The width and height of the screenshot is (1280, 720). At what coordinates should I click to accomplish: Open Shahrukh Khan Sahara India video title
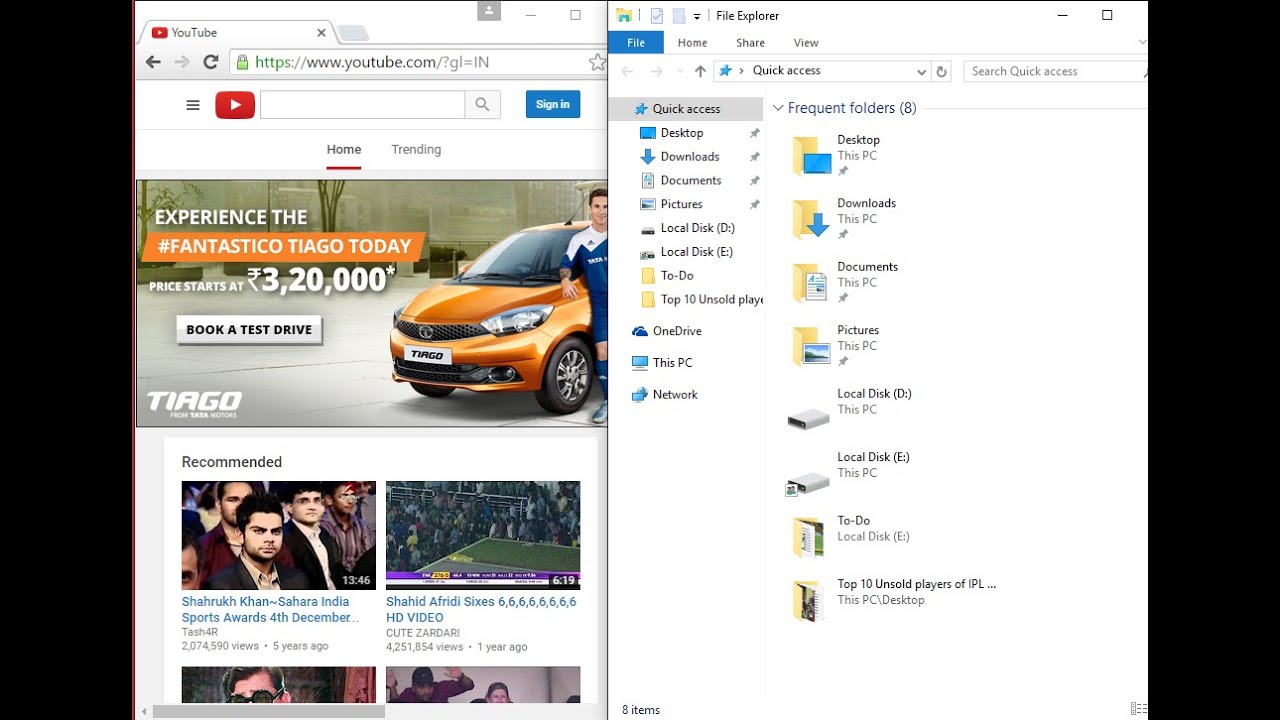click(x=271, y=609)
